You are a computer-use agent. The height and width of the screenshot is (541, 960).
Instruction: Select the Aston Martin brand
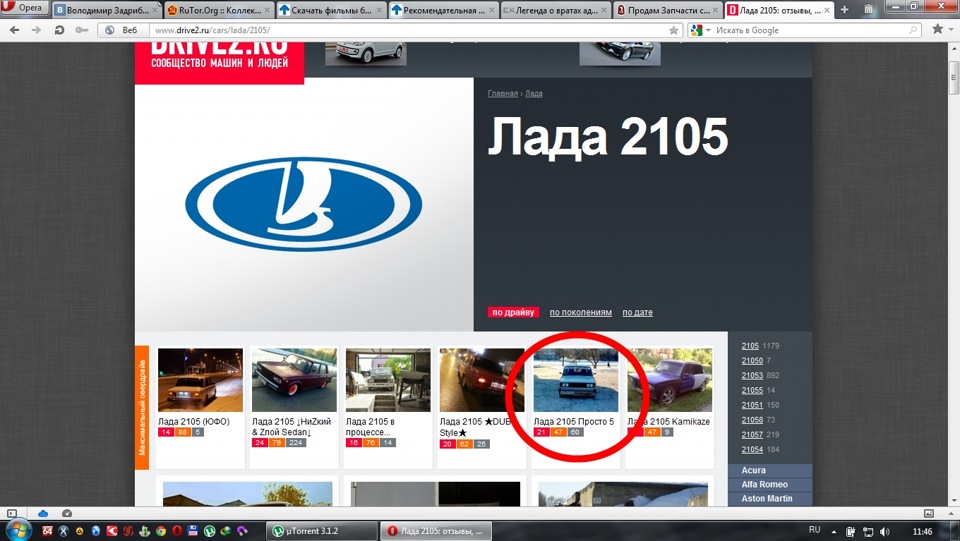pyautogui.click(x=770, y=498)
